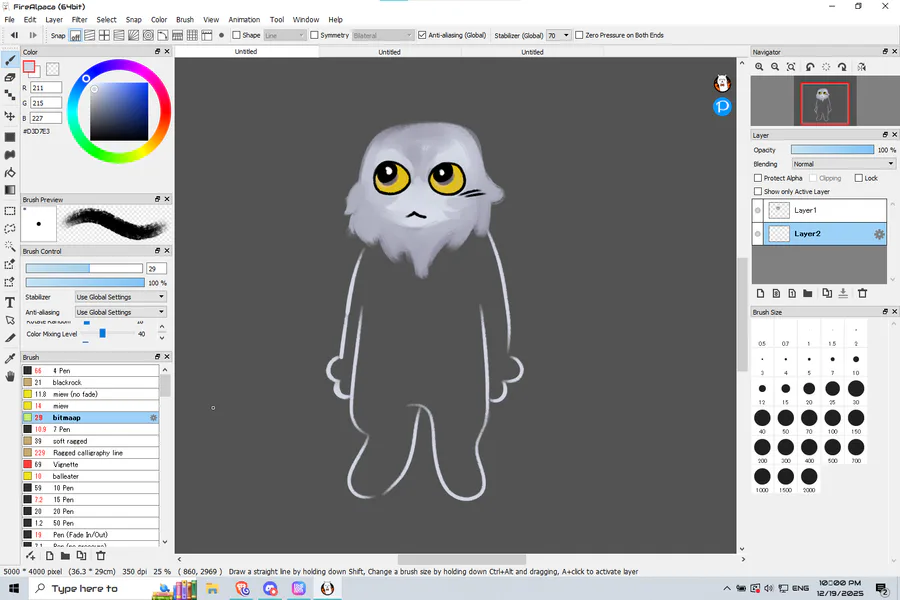
Task: Duplicate the current layer
Action: [x=827, y=293]
